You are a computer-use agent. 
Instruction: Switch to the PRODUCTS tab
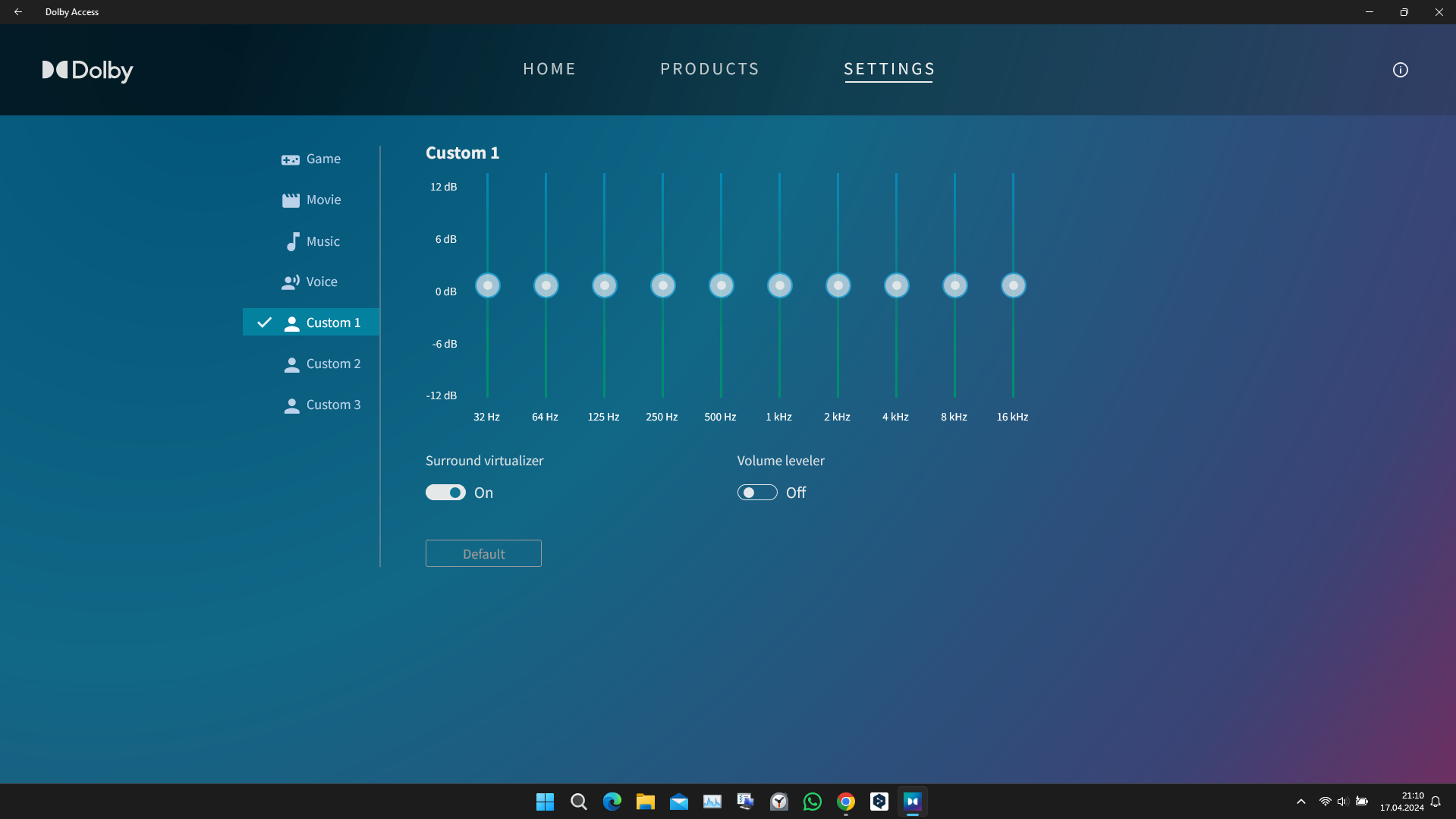(x=709, y=69)
